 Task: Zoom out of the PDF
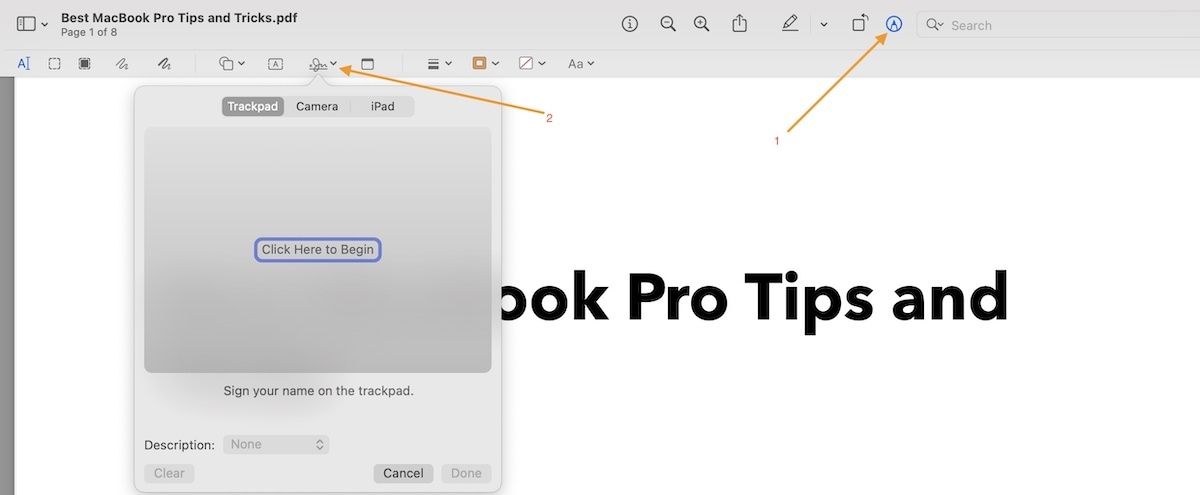point(668,24)
